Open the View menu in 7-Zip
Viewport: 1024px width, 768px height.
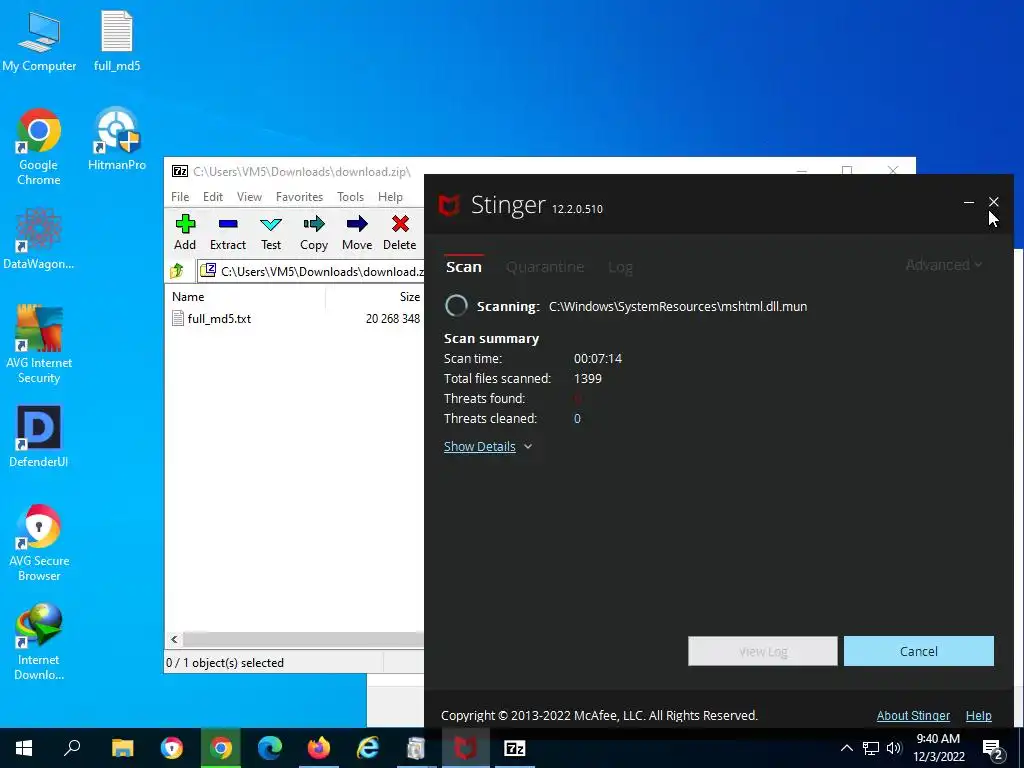tap(249, 197)
